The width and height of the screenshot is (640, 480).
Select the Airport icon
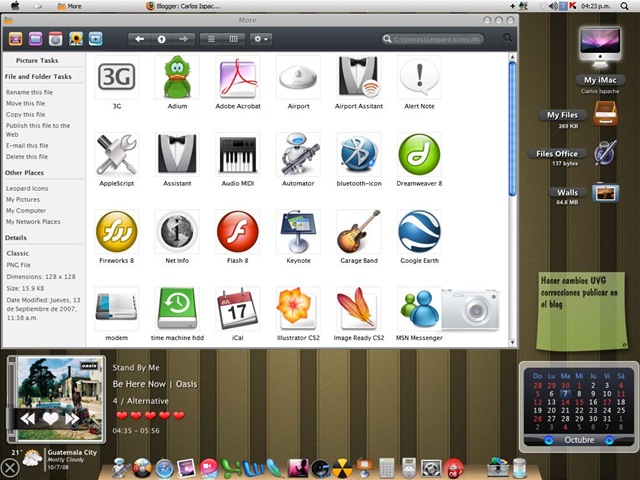point(298,77)
